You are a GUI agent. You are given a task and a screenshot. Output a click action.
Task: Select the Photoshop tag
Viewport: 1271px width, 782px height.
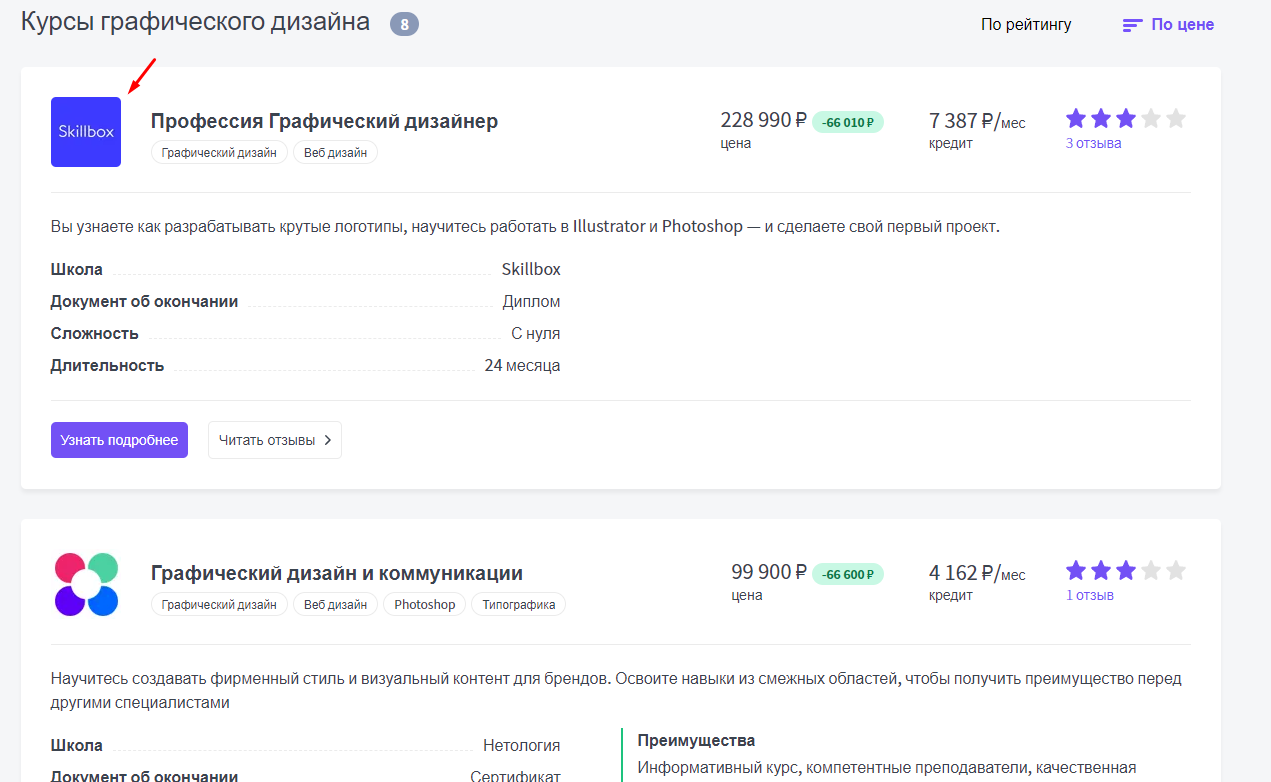click(x=425, y=605)
